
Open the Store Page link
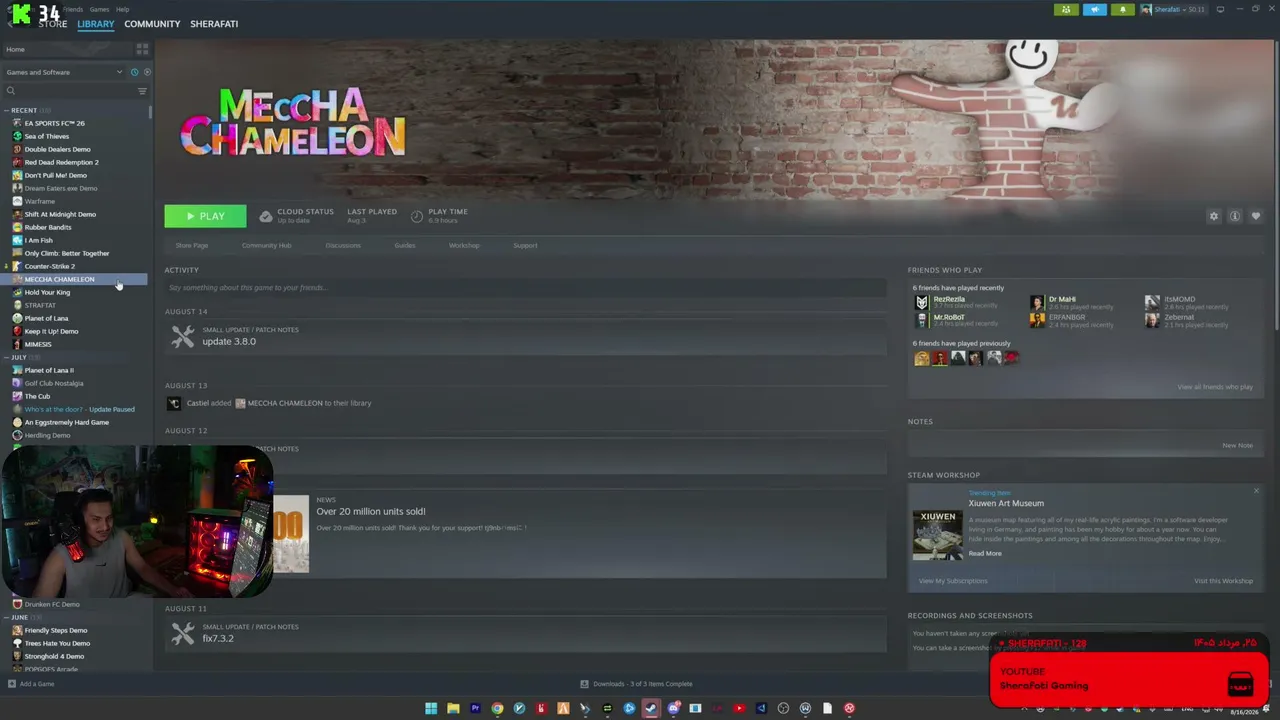192,245
